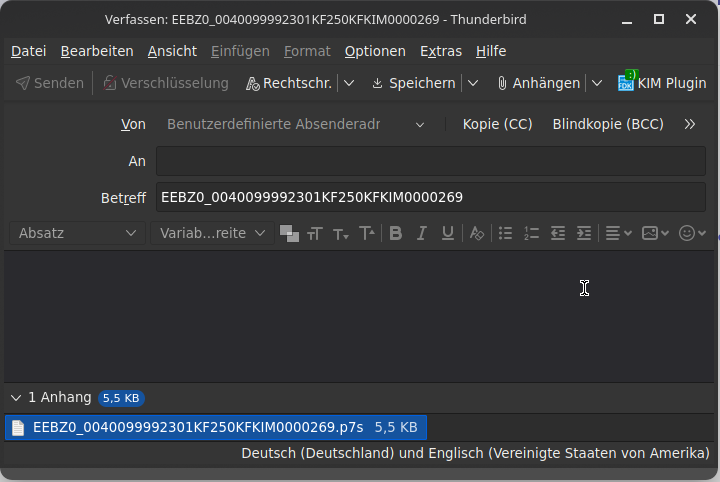This screenshot has height=482, width=720.
Task: Open the insert image dropdown
Action: (x=655, y=234)
